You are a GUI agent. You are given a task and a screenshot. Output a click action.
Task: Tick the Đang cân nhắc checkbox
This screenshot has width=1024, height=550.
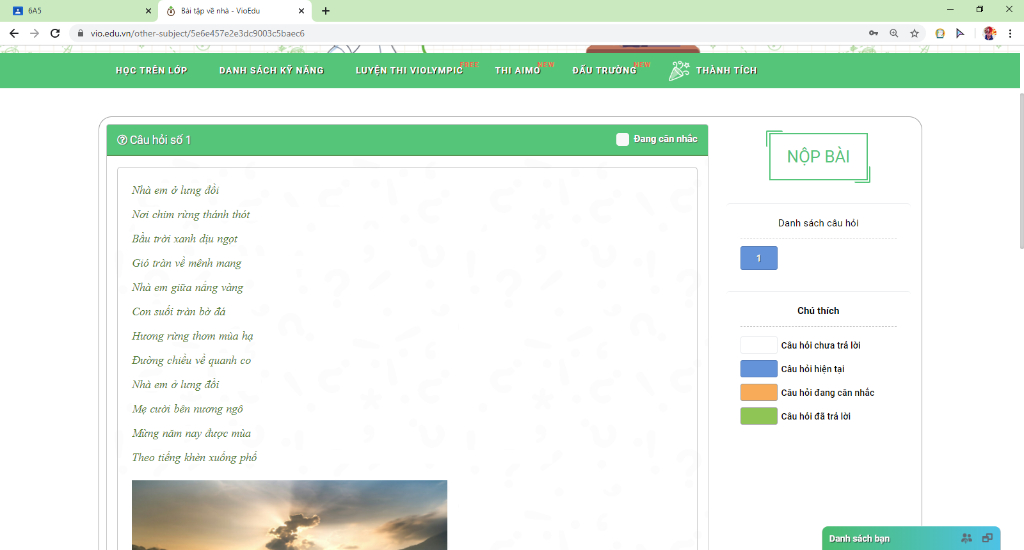[622, 139]
